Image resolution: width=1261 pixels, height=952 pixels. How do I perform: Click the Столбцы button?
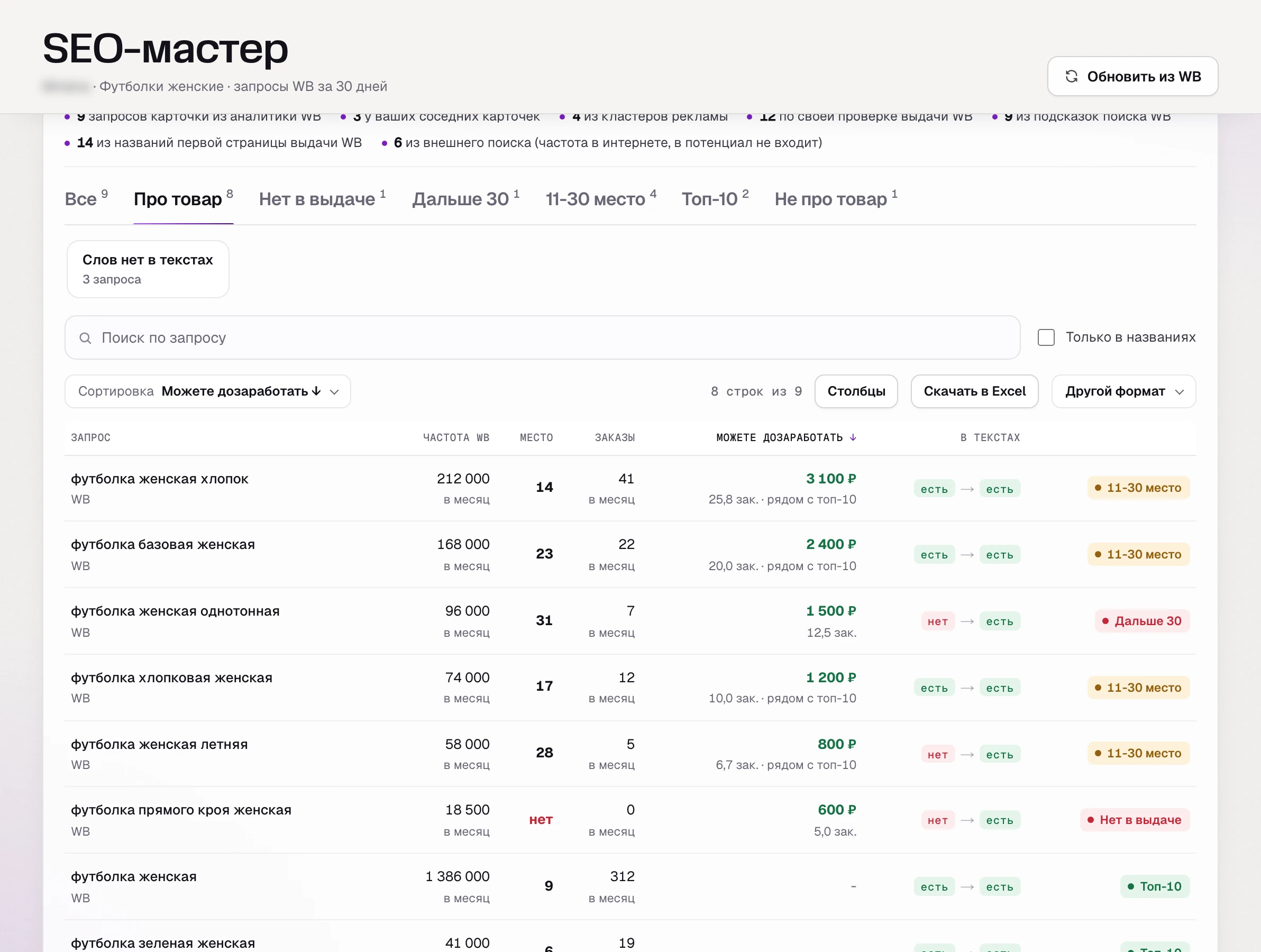(856, 391)
